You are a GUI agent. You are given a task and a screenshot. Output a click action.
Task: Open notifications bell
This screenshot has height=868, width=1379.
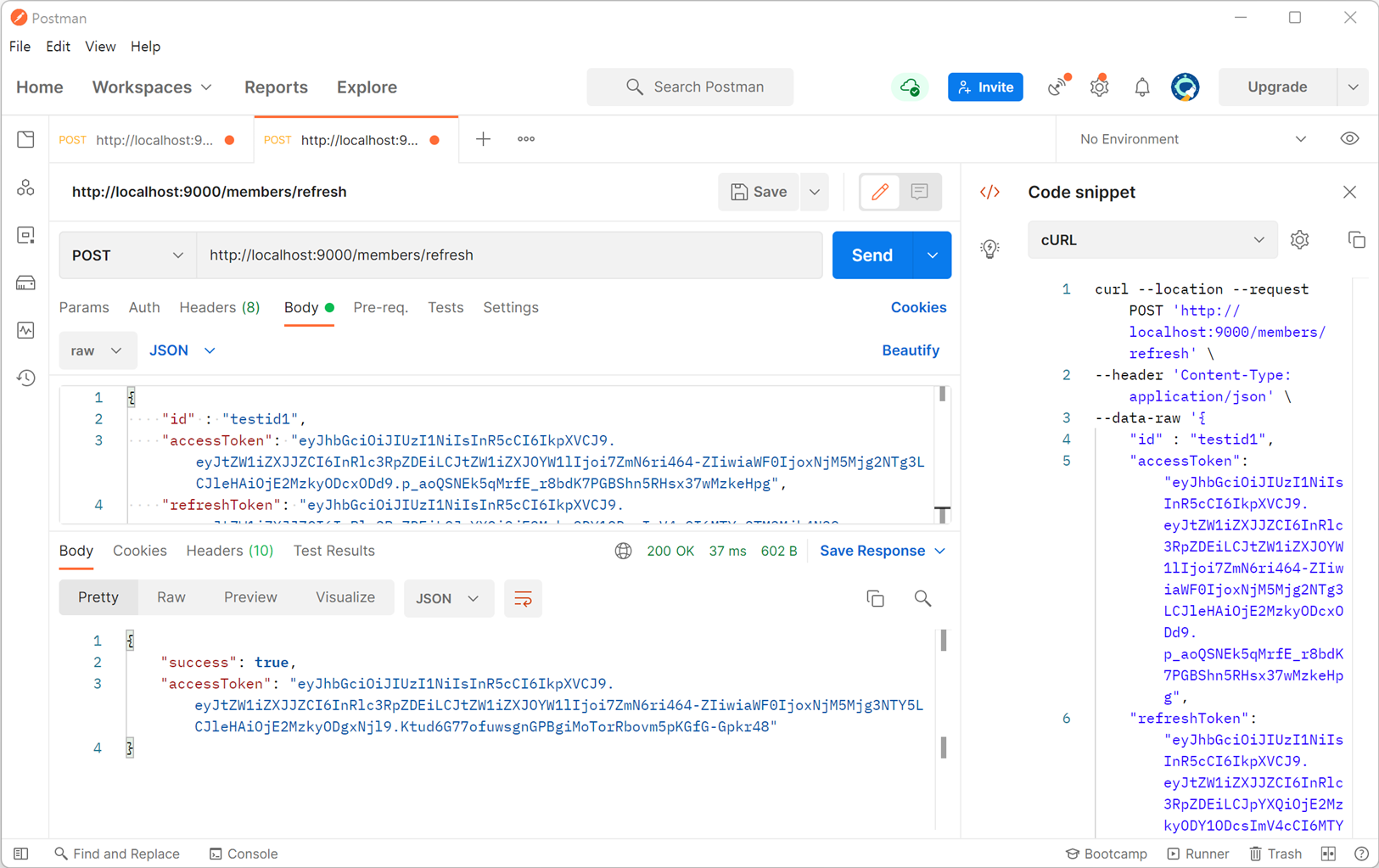pos(1142,87)
